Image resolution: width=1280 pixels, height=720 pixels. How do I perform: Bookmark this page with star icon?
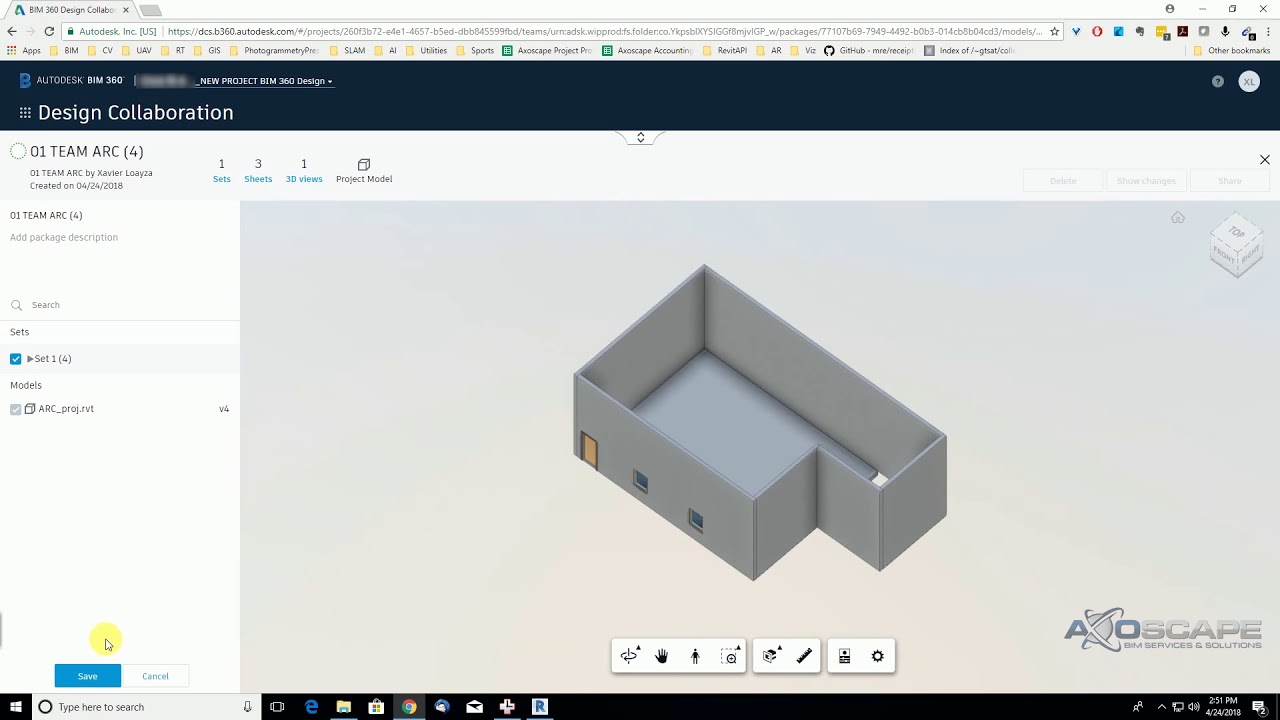coord(1054,31)
